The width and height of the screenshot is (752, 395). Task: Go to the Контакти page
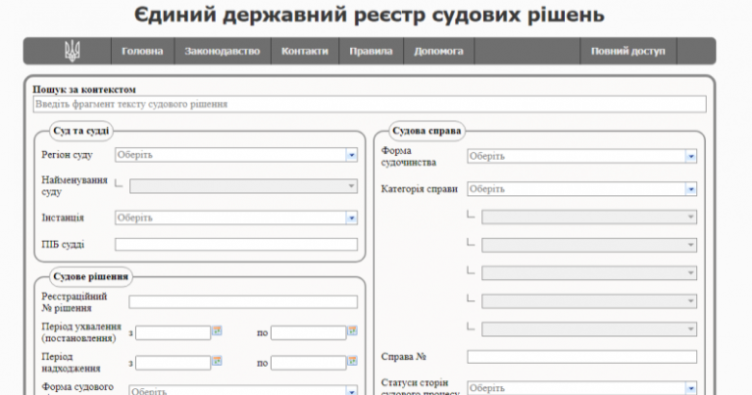305,51
